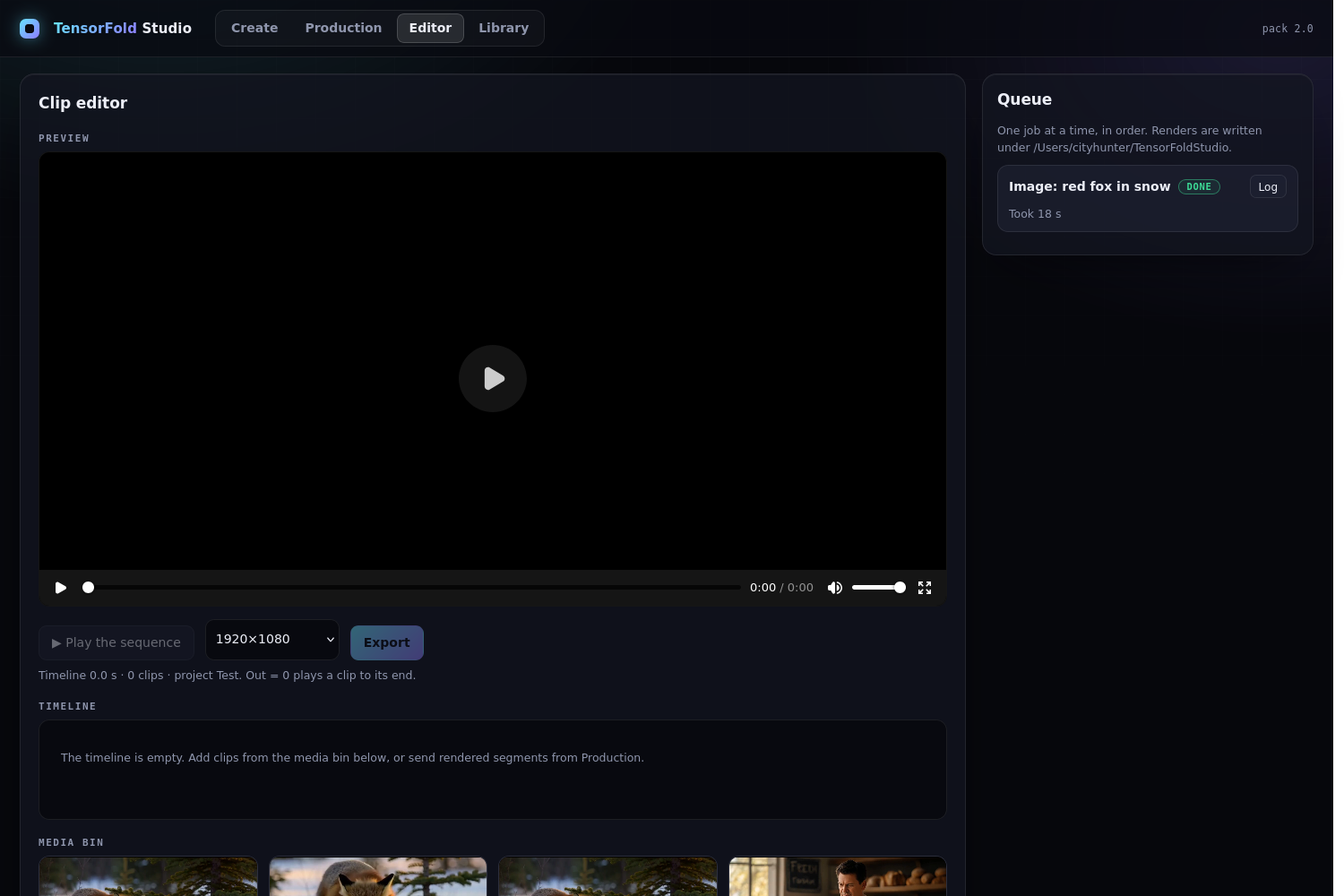Screen dimensions: 1344x896
Task: Click the DONE status badge
Action: [x=1199, y=186]
